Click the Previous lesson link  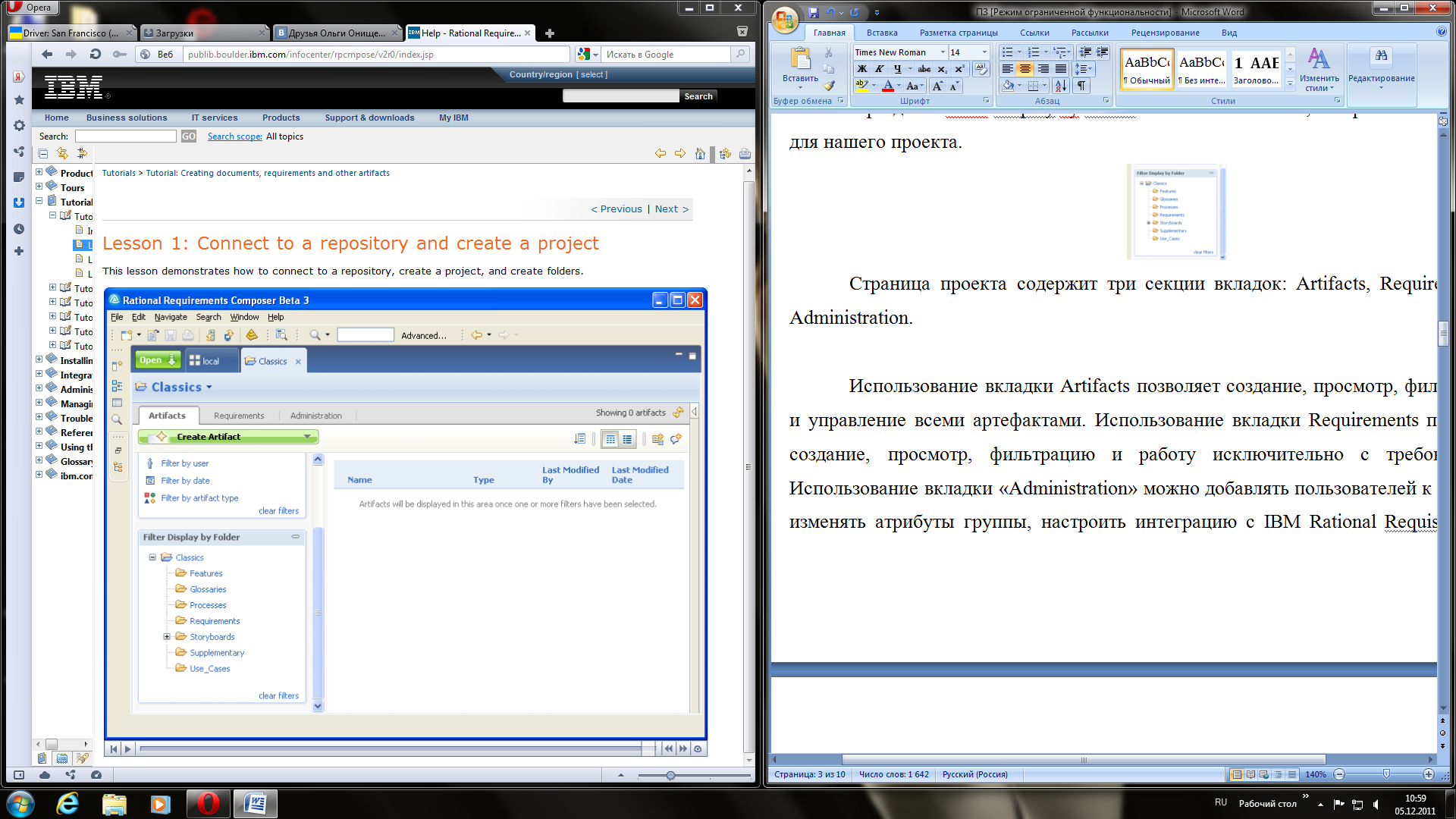[x=616, y=209]
